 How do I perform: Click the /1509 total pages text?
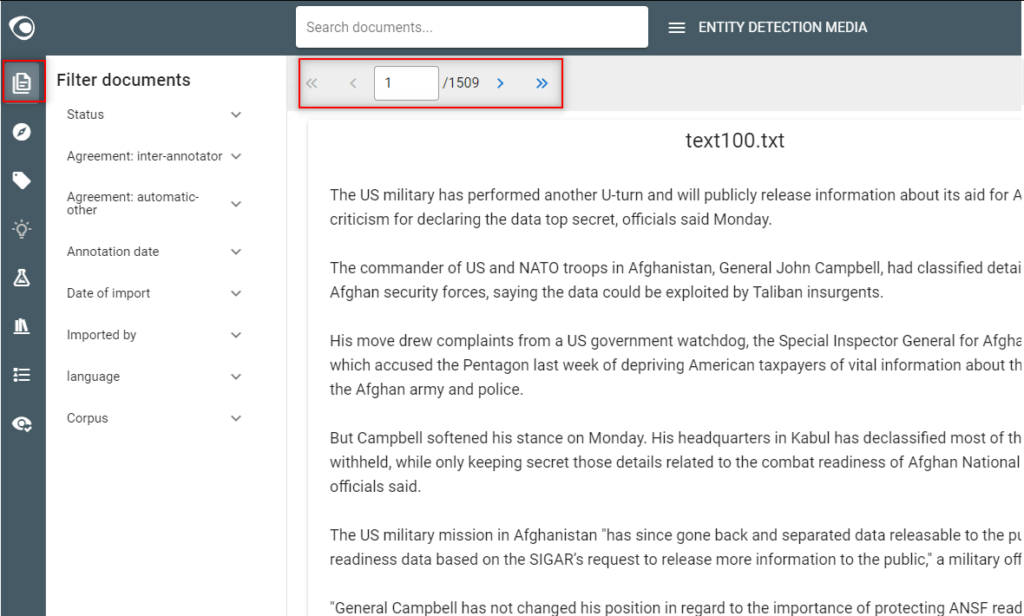point(461,83)
